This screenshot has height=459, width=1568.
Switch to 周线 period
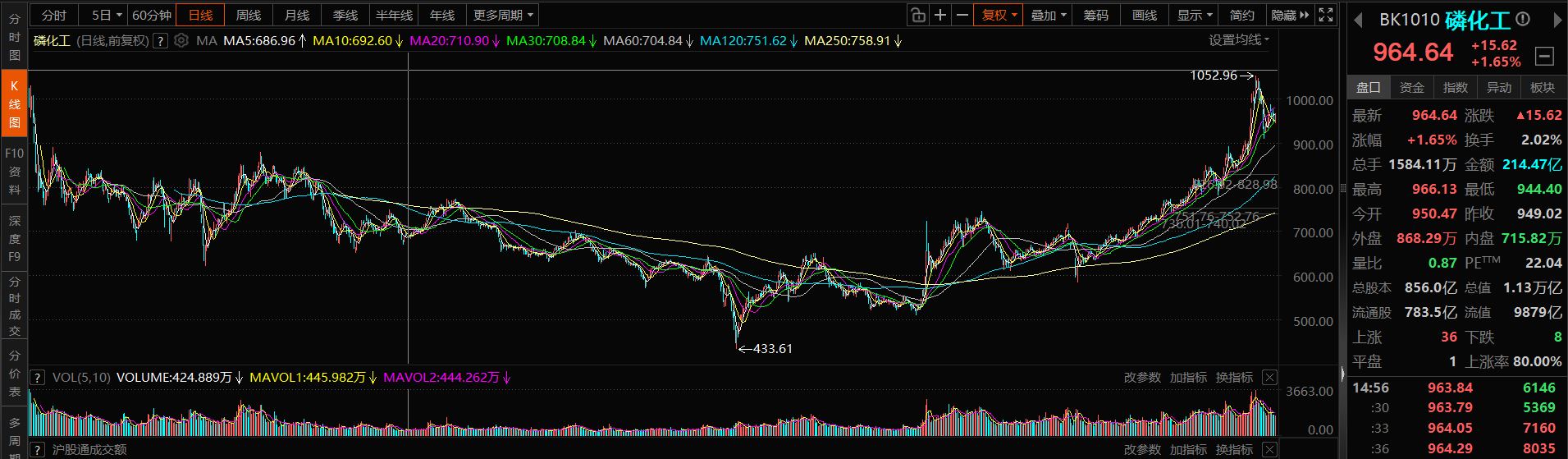point(249,15)
